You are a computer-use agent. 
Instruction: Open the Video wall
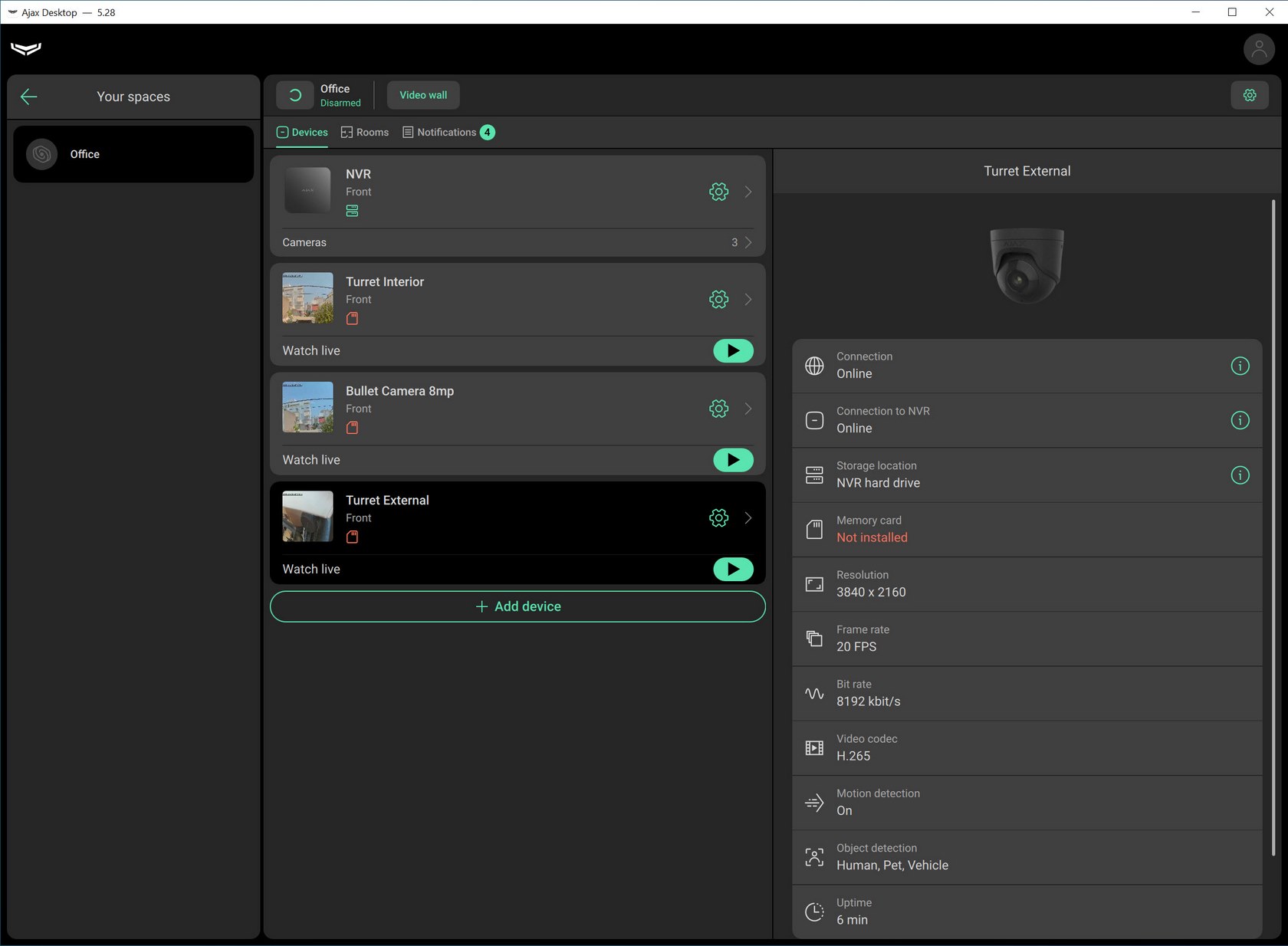coord(423,95)
